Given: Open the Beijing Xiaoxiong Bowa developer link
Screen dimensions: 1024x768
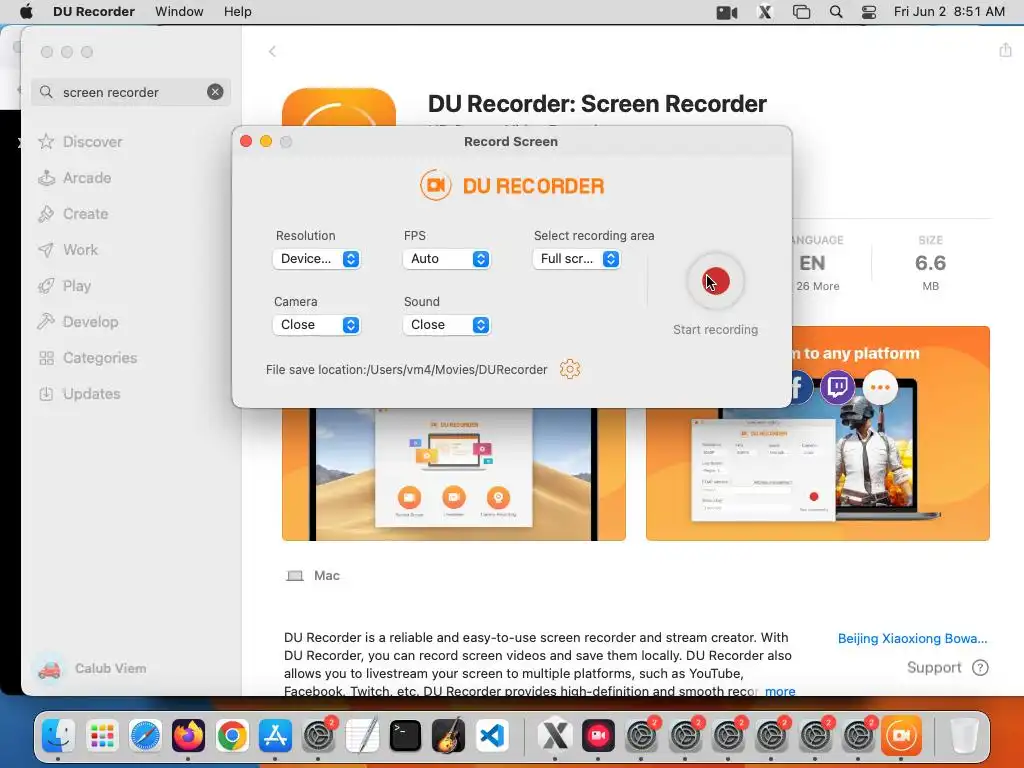Looking at the screenshot, I should pyautogui.click(x=912, y=638).
